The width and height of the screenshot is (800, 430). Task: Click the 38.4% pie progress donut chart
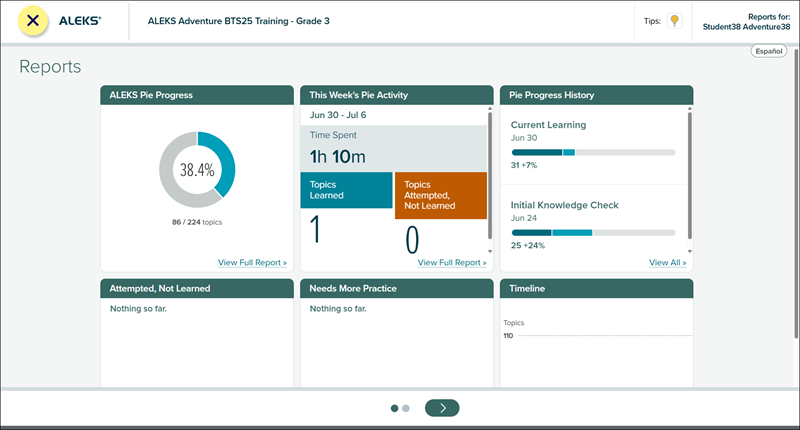pyautogui.click(x=197, y=170)
